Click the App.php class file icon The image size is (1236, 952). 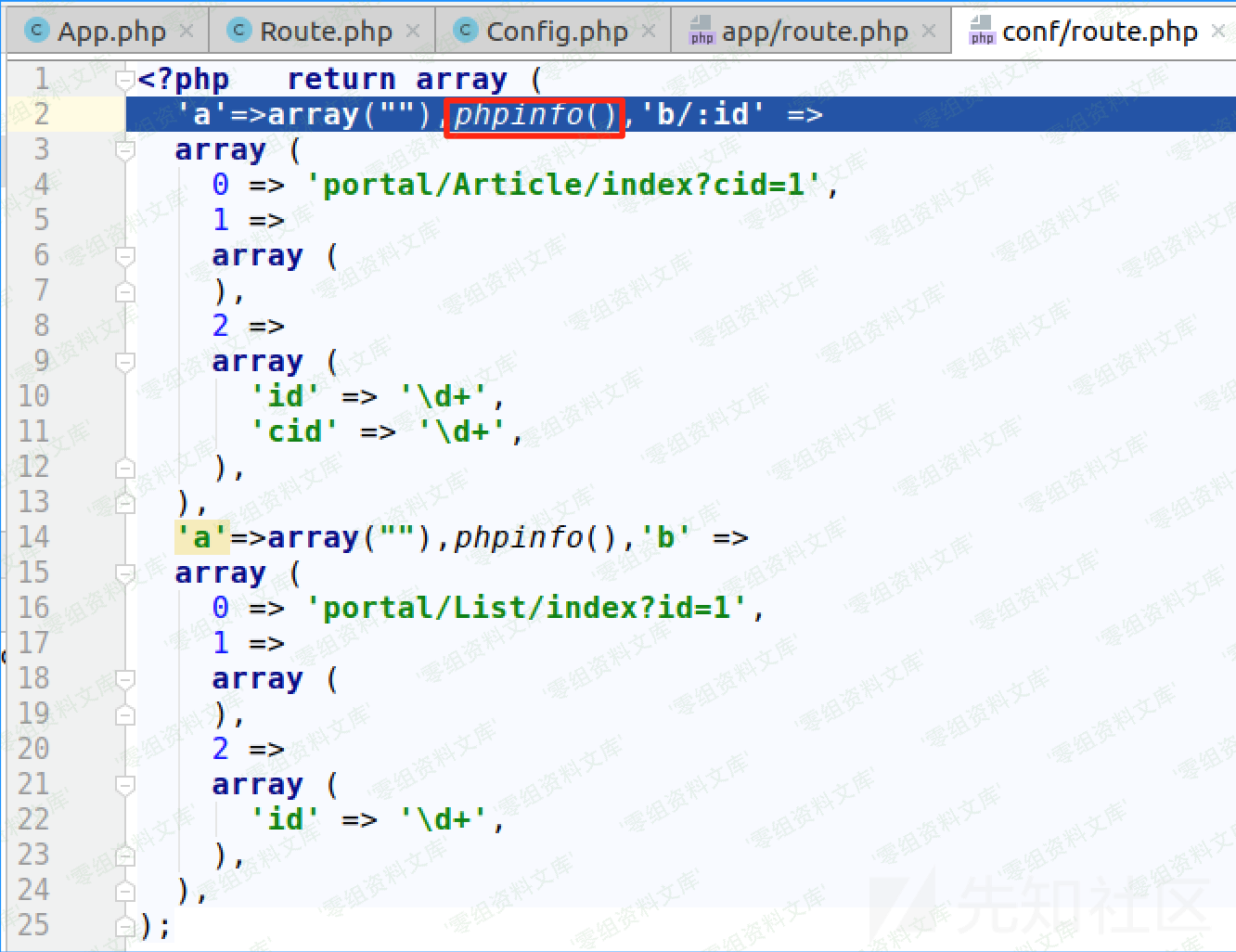point(37,31)
